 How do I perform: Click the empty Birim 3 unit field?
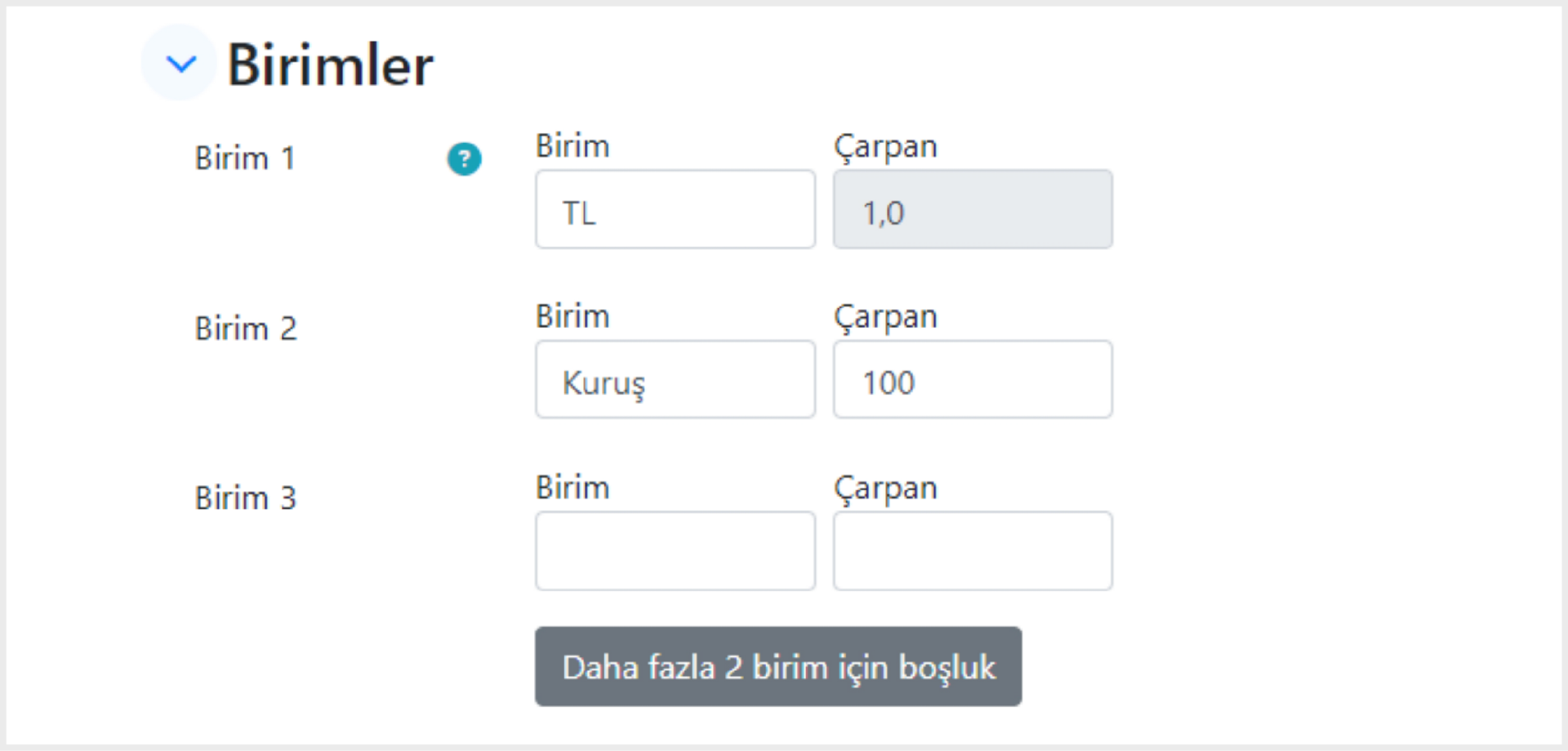[x=675, y=551]
